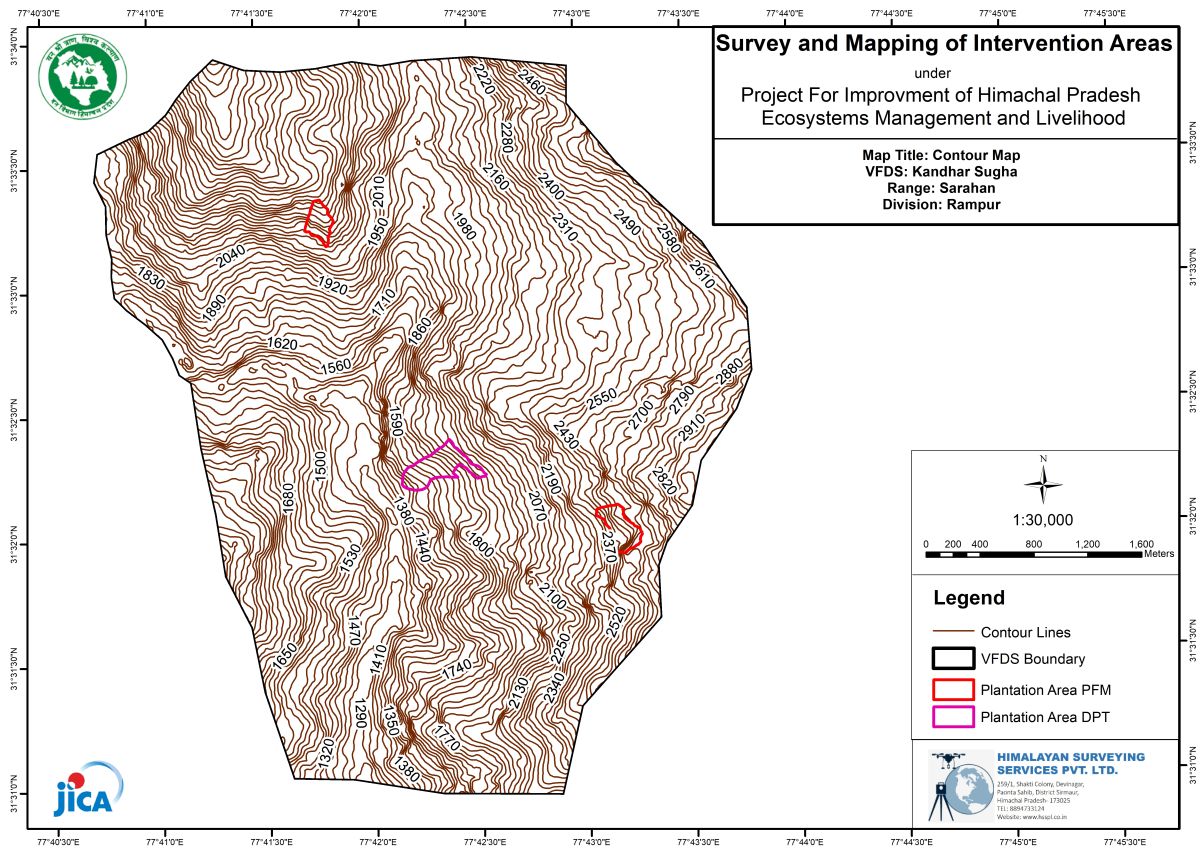Click contour label 1530
Screen dimensions: 1200x848
tap(350, 557)
